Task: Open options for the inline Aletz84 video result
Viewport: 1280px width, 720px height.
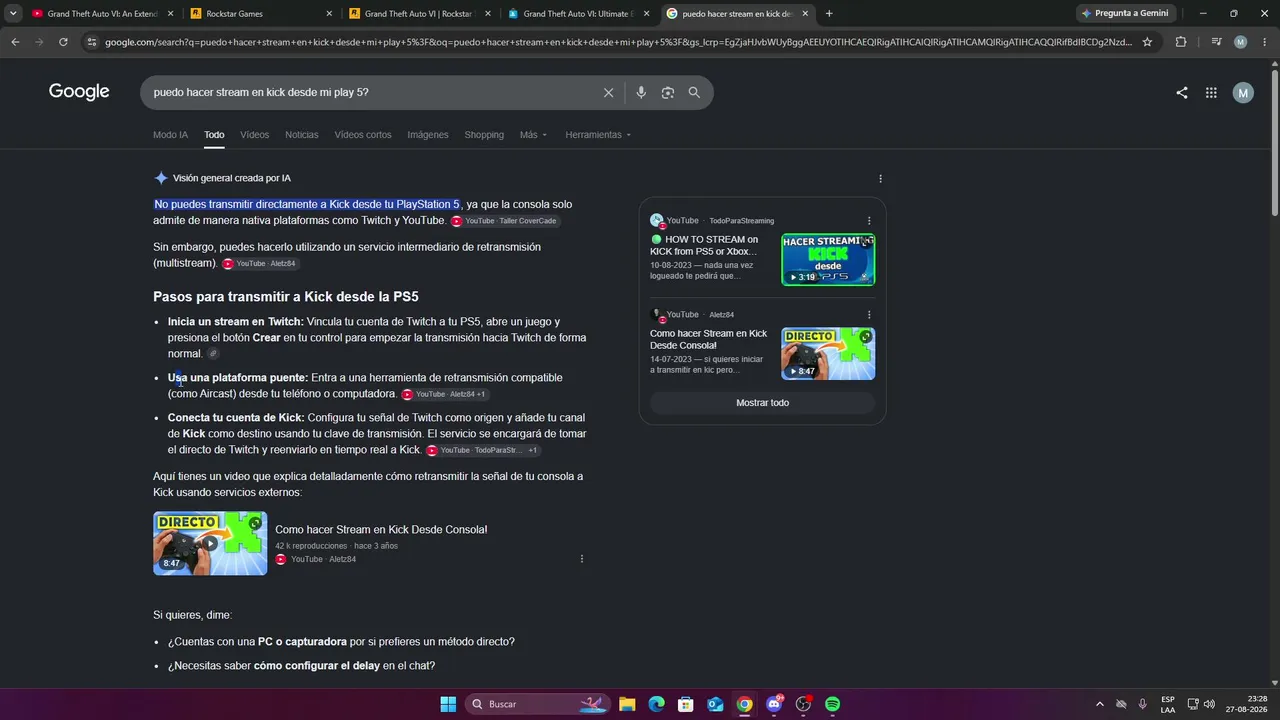Action: point(581,559)
